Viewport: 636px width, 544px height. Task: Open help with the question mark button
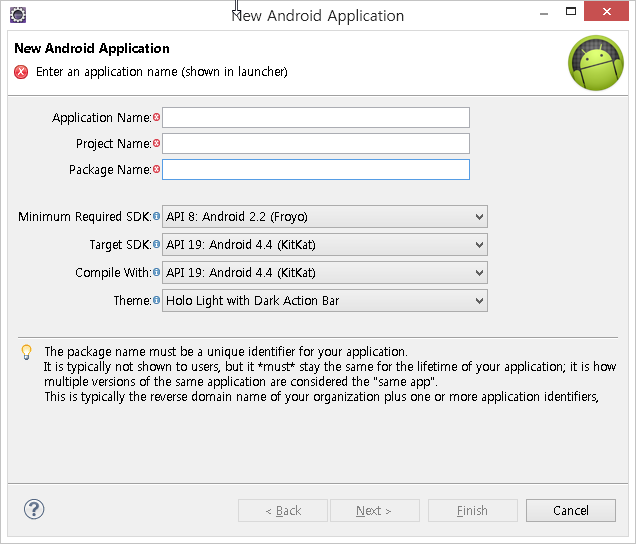pyautogui.click(x=34, y=509)
